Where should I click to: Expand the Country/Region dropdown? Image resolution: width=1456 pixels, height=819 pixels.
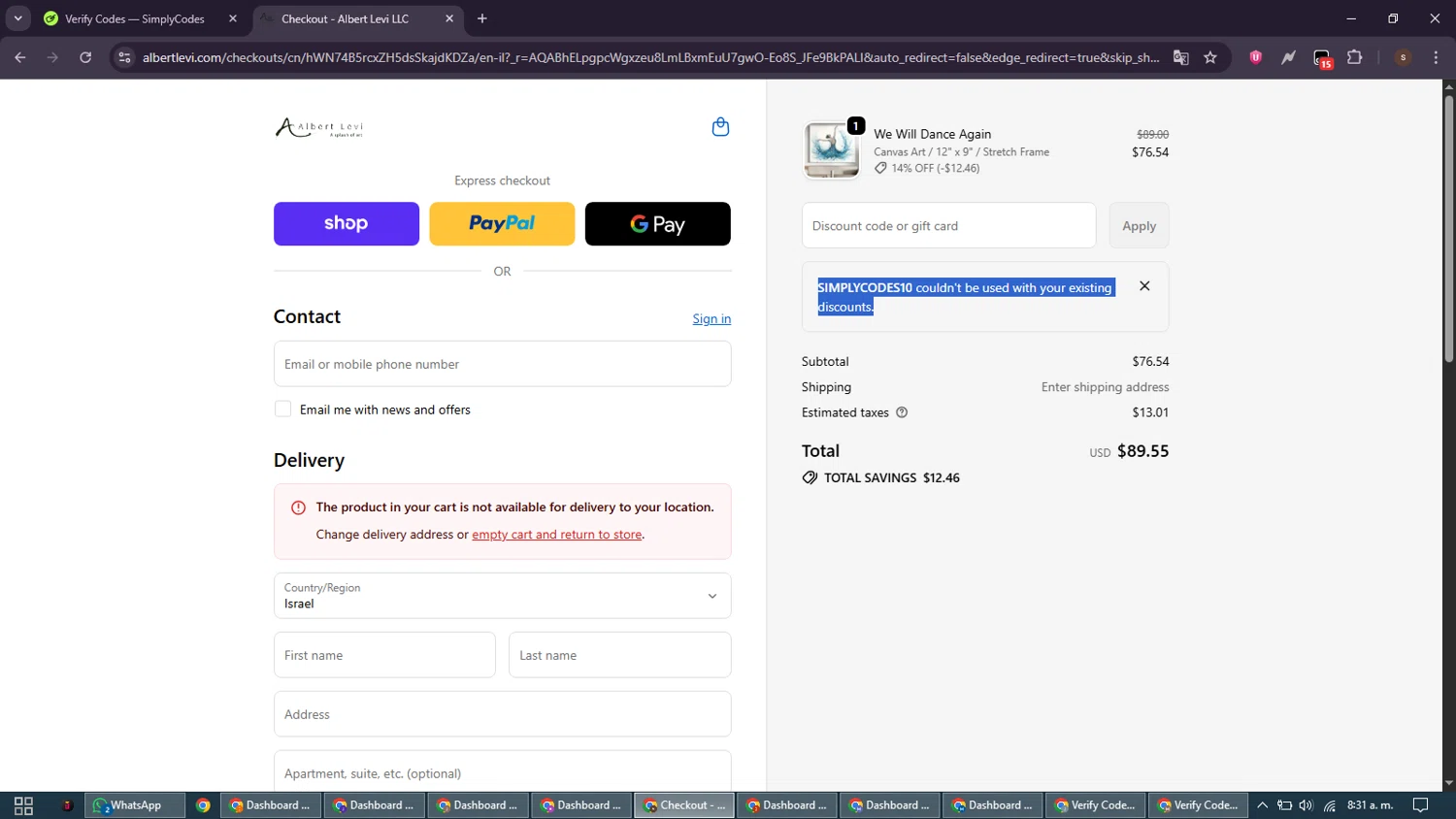[x=502, y=596]
